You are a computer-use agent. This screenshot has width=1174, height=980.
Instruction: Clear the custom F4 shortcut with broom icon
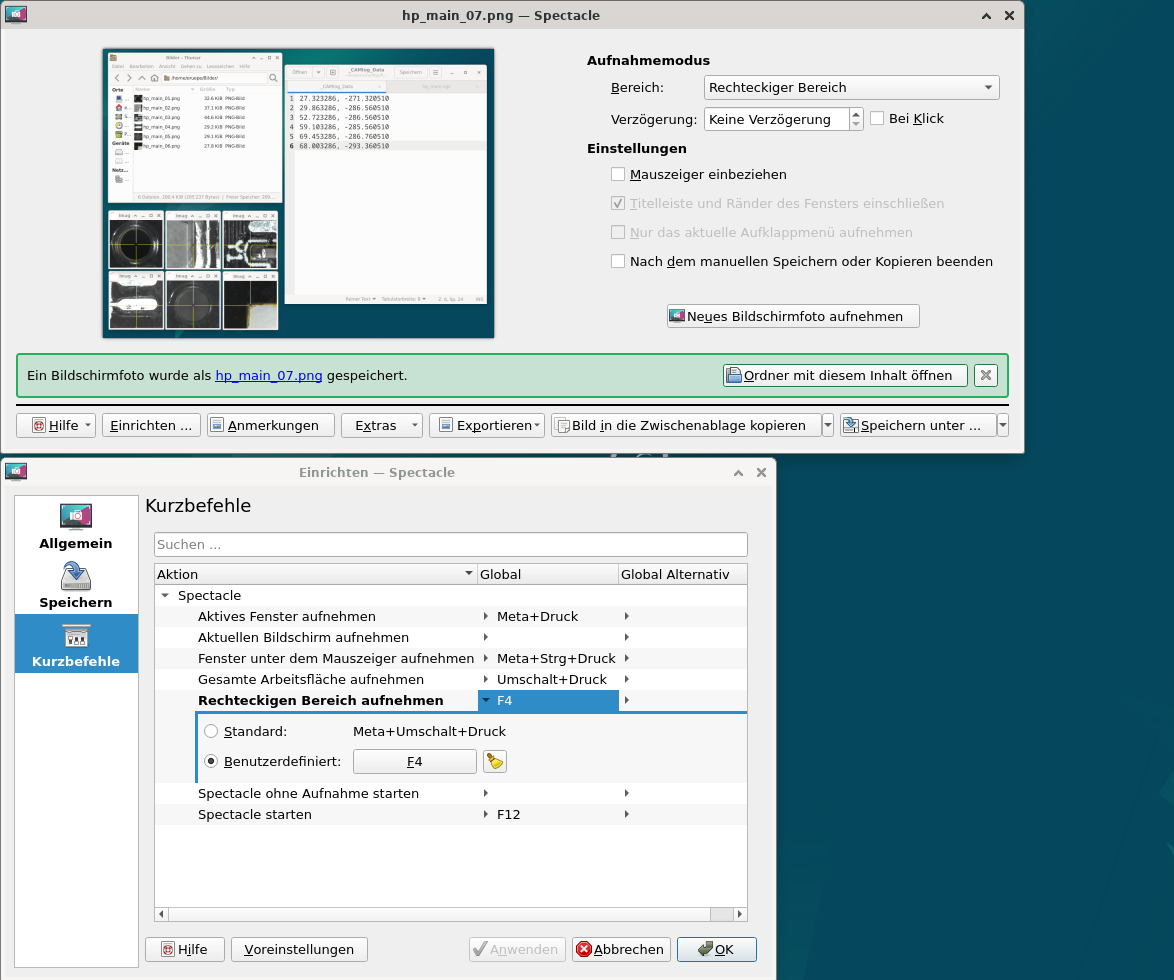point(495,761)
